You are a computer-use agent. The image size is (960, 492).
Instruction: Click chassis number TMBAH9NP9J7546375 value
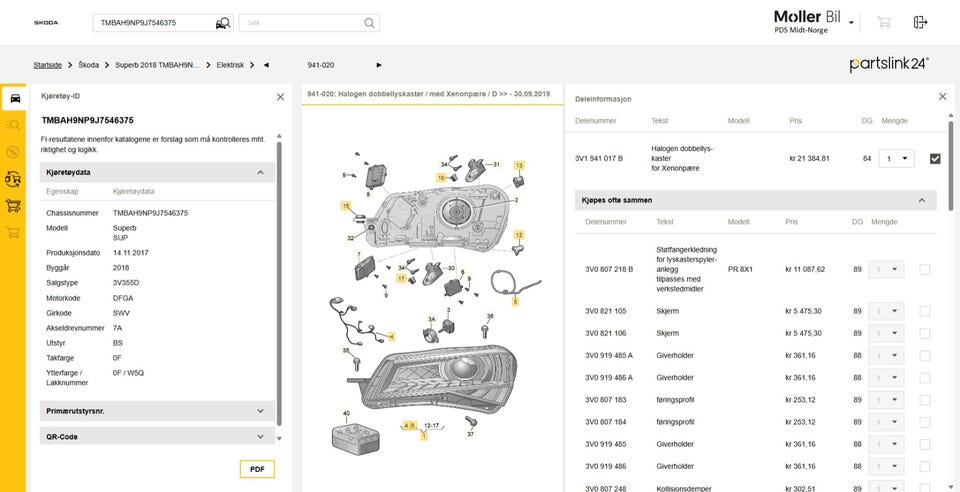151,213
